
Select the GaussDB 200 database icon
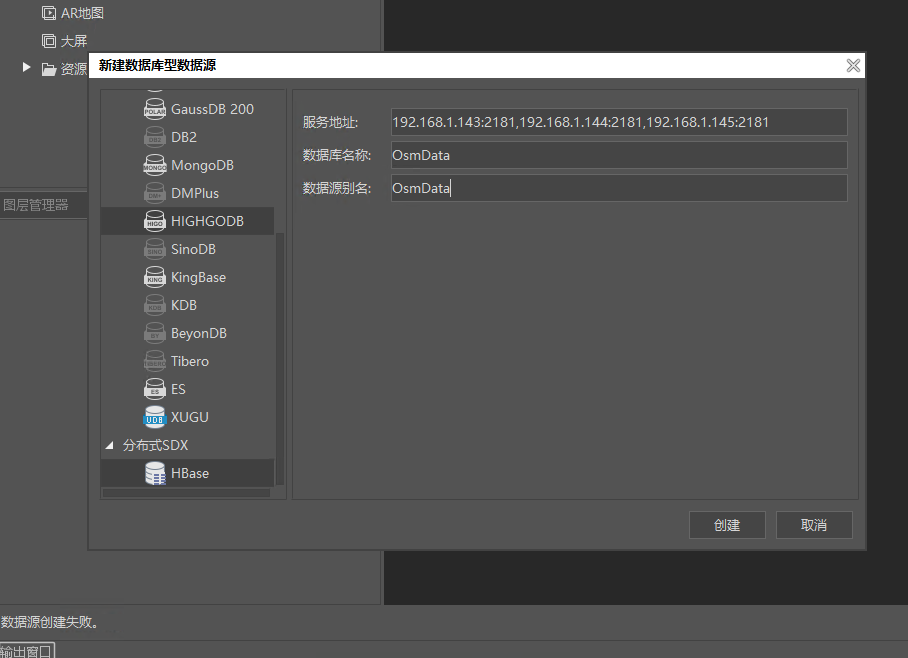pos(154,109)
